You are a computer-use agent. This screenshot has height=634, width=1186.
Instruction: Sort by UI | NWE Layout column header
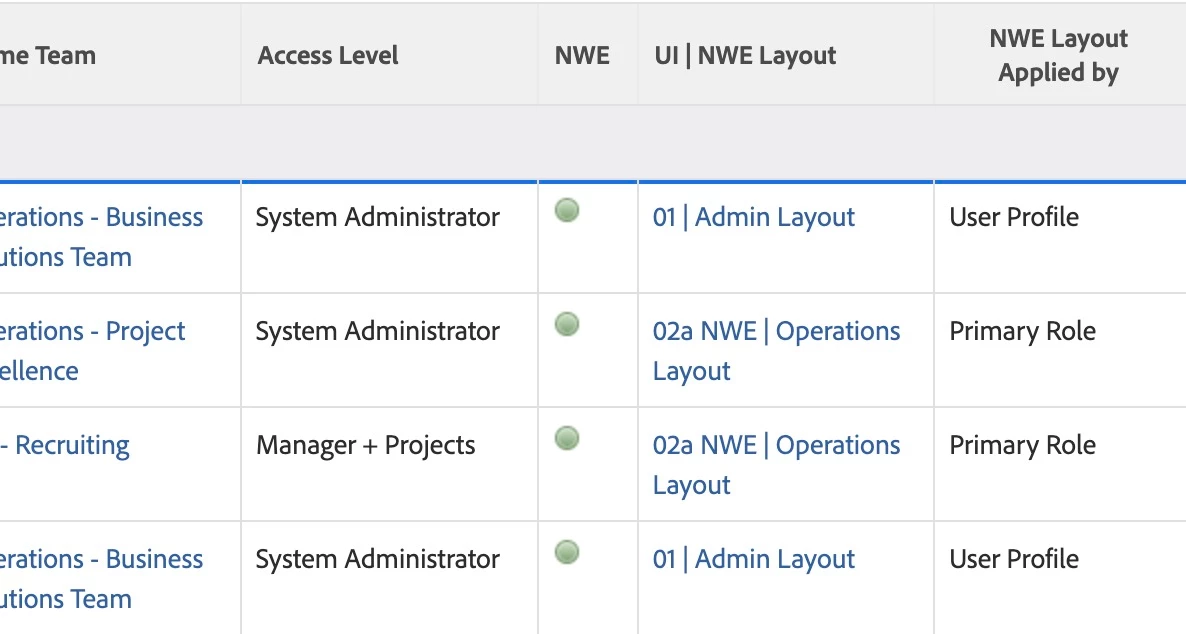coord(745,55)
